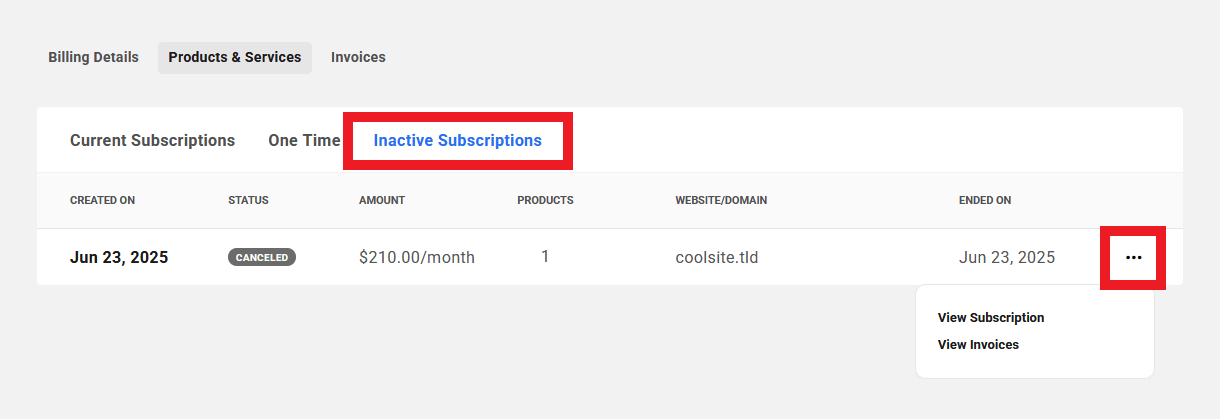This screenshot has width=1220, height=419.
Task: Show Current Subscriptions list
Action: [x=152, y=140]
